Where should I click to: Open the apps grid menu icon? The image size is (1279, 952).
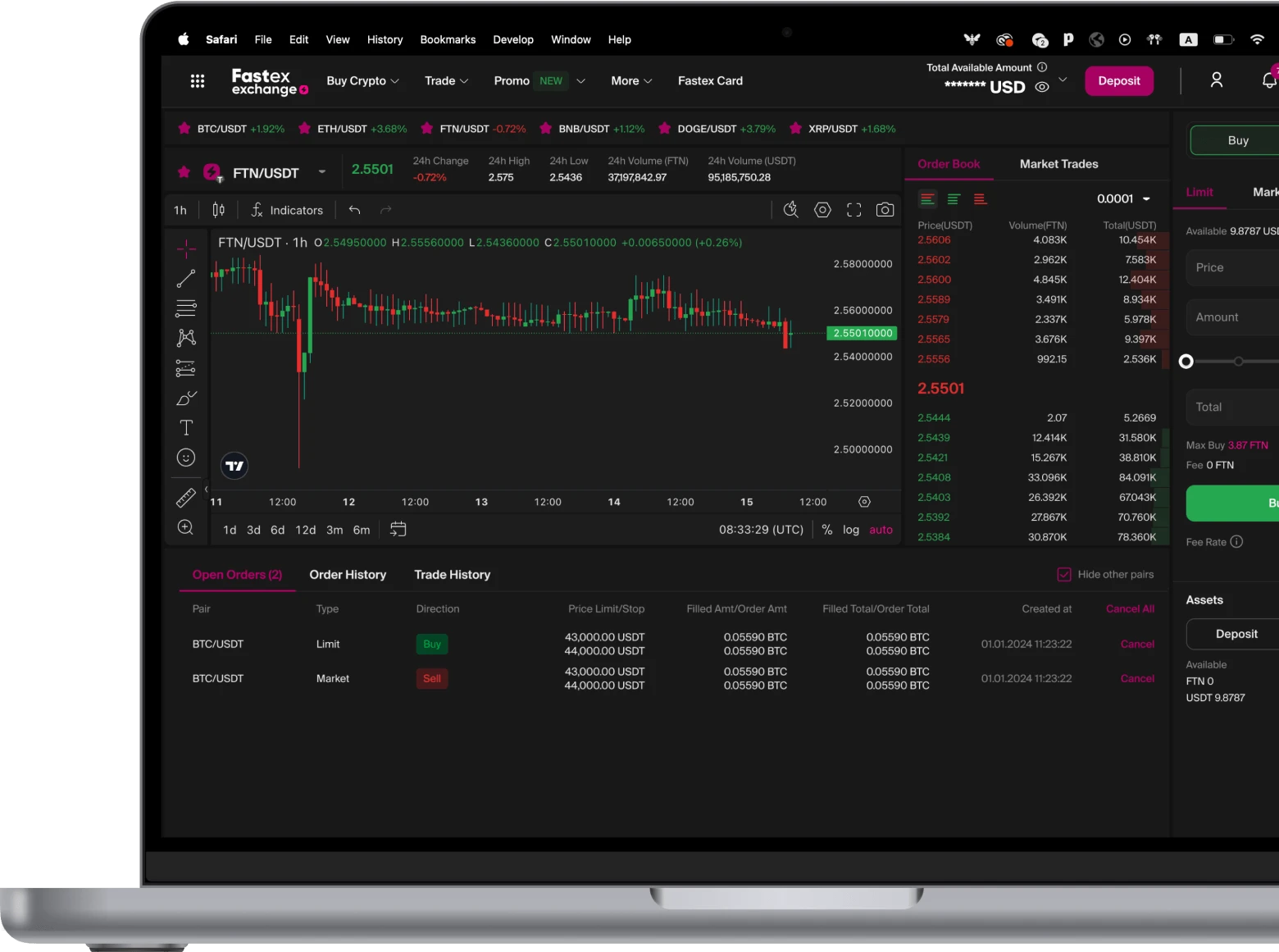click(x=198, y=81)
